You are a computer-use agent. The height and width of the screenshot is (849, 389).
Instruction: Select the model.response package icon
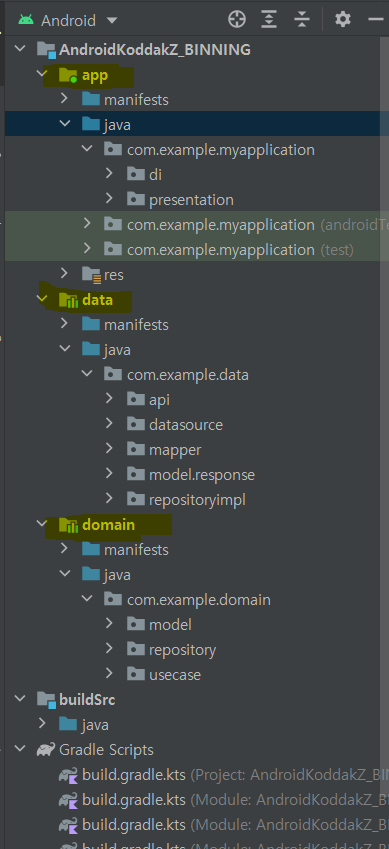[135, 474]
